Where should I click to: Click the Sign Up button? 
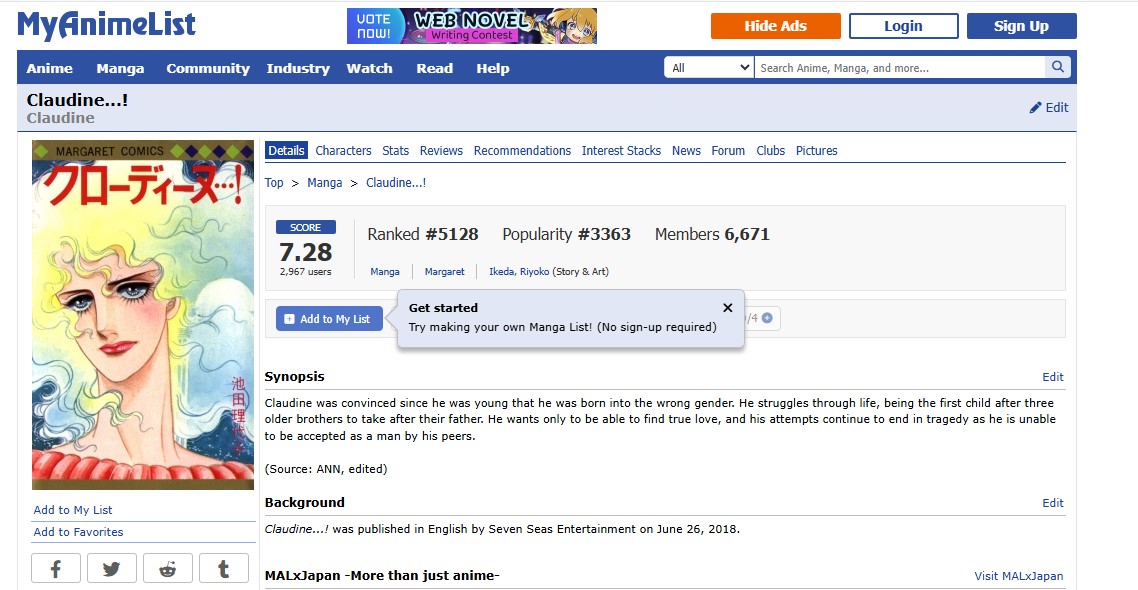tap(1021, 26)
